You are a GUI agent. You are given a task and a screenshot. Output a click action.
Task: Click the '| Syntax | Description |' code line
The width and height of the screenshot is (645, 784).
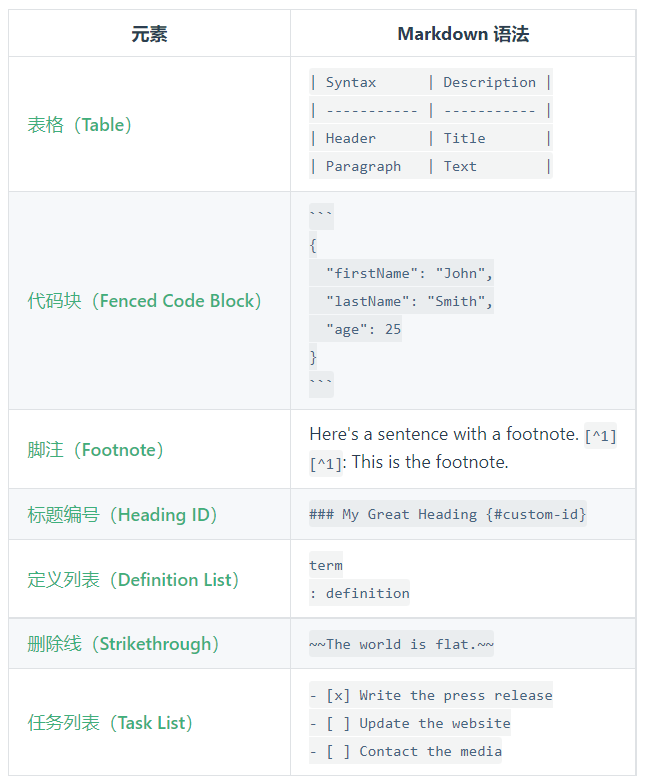tap(430, 82)
